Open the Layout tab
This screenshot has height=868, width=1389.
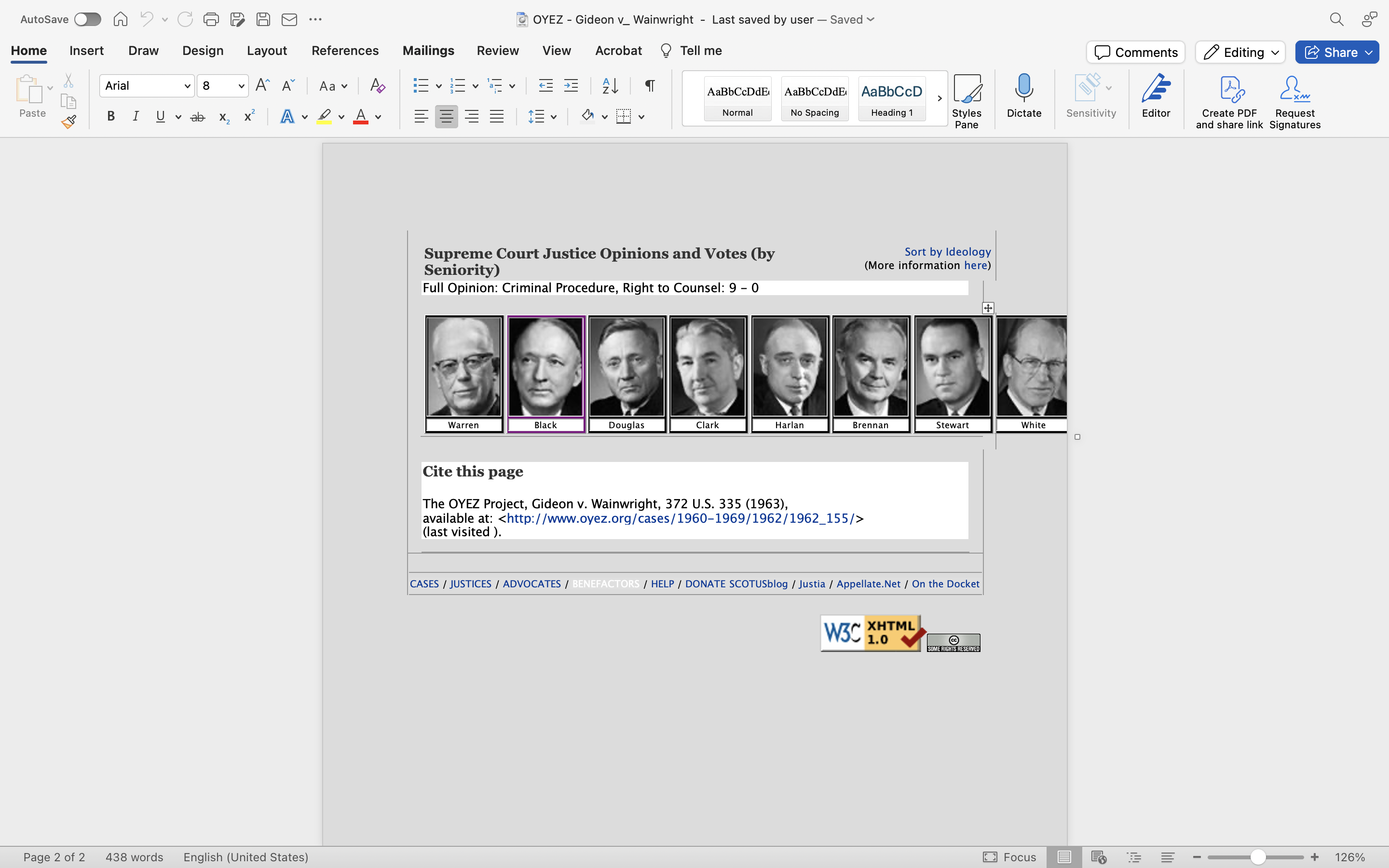266,51
